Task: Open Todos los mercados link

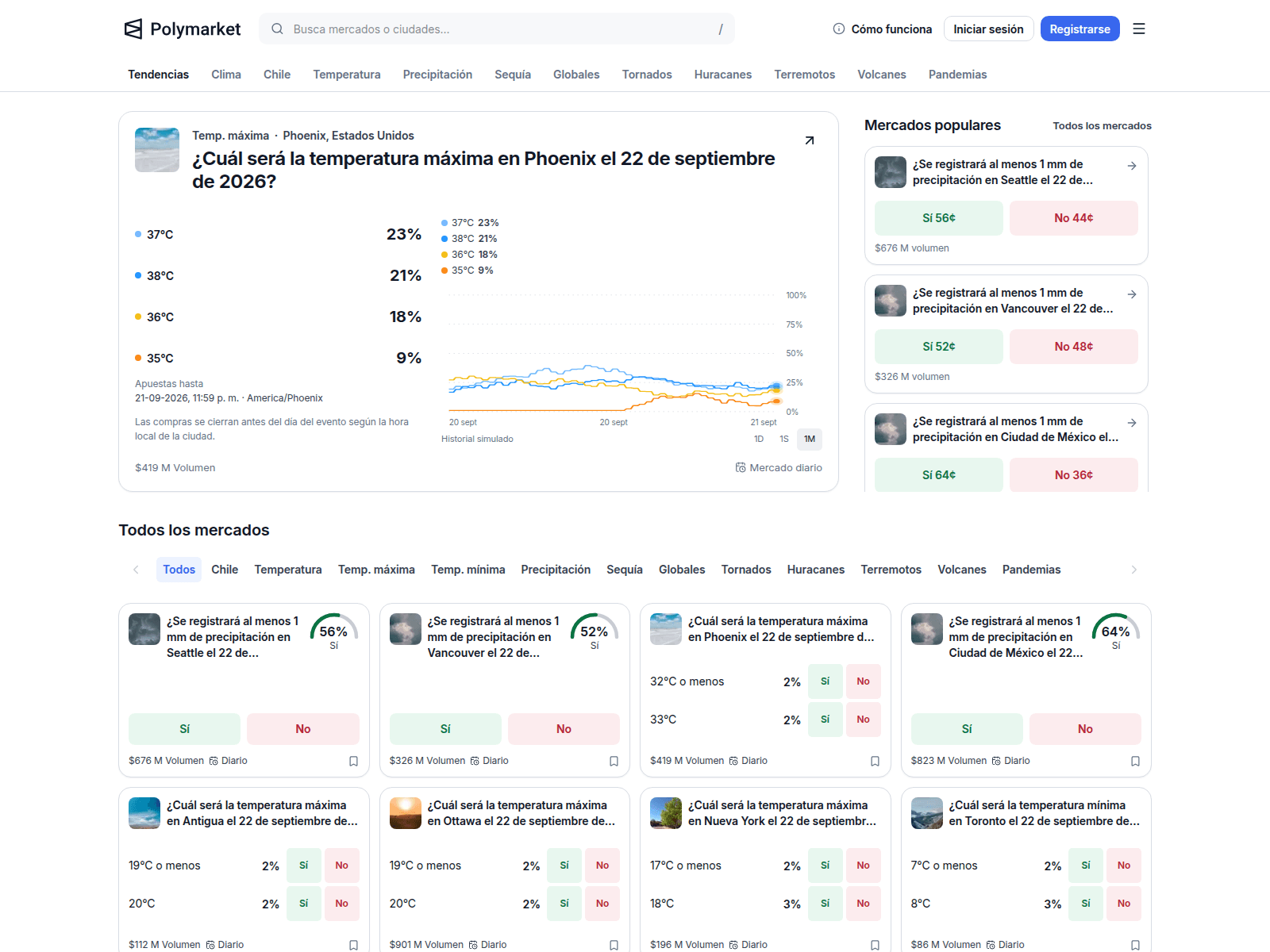Action: coord(1103,126)
